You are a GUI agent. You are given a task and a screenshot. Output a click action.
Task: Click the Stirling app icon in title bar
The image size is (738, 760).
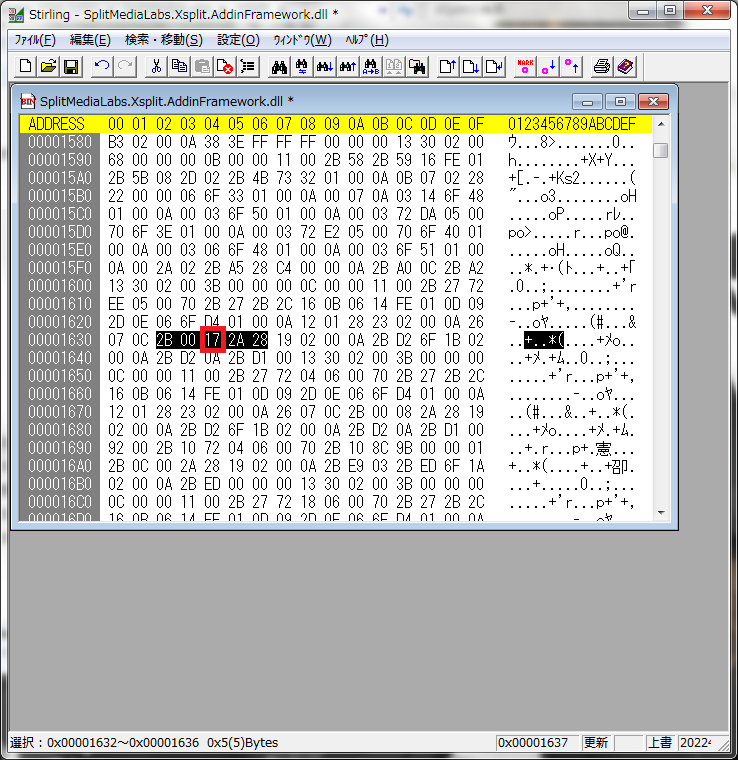click(16, 15)
